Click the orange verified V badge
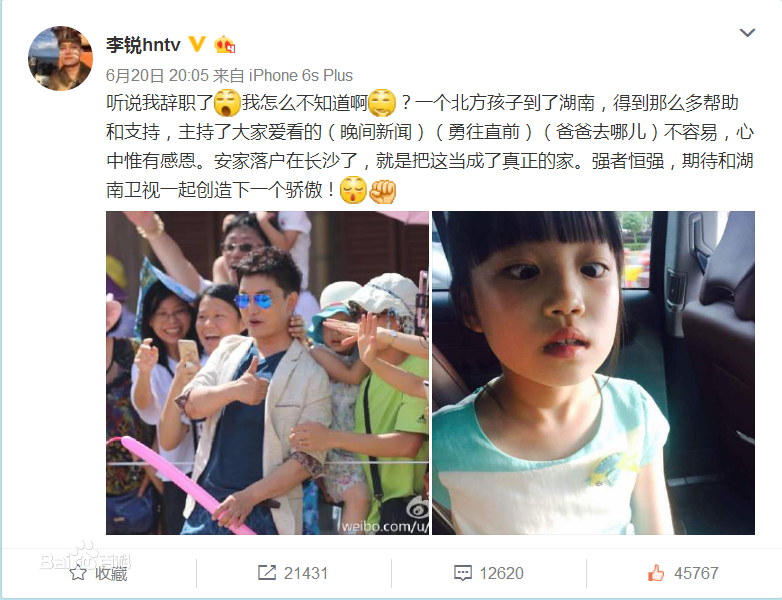Viewport: 782px width, 600px height. [197, 44]
